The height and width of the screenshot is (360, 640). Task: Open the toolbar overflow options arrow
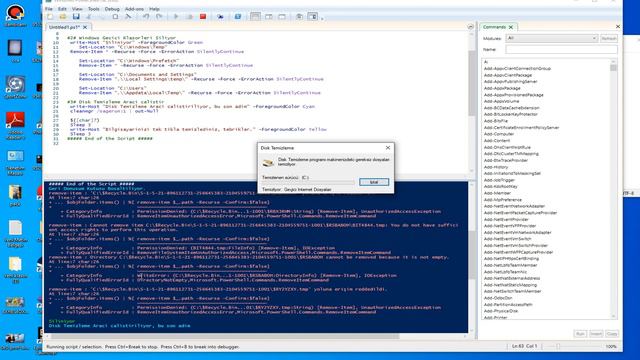click(322, 18)
